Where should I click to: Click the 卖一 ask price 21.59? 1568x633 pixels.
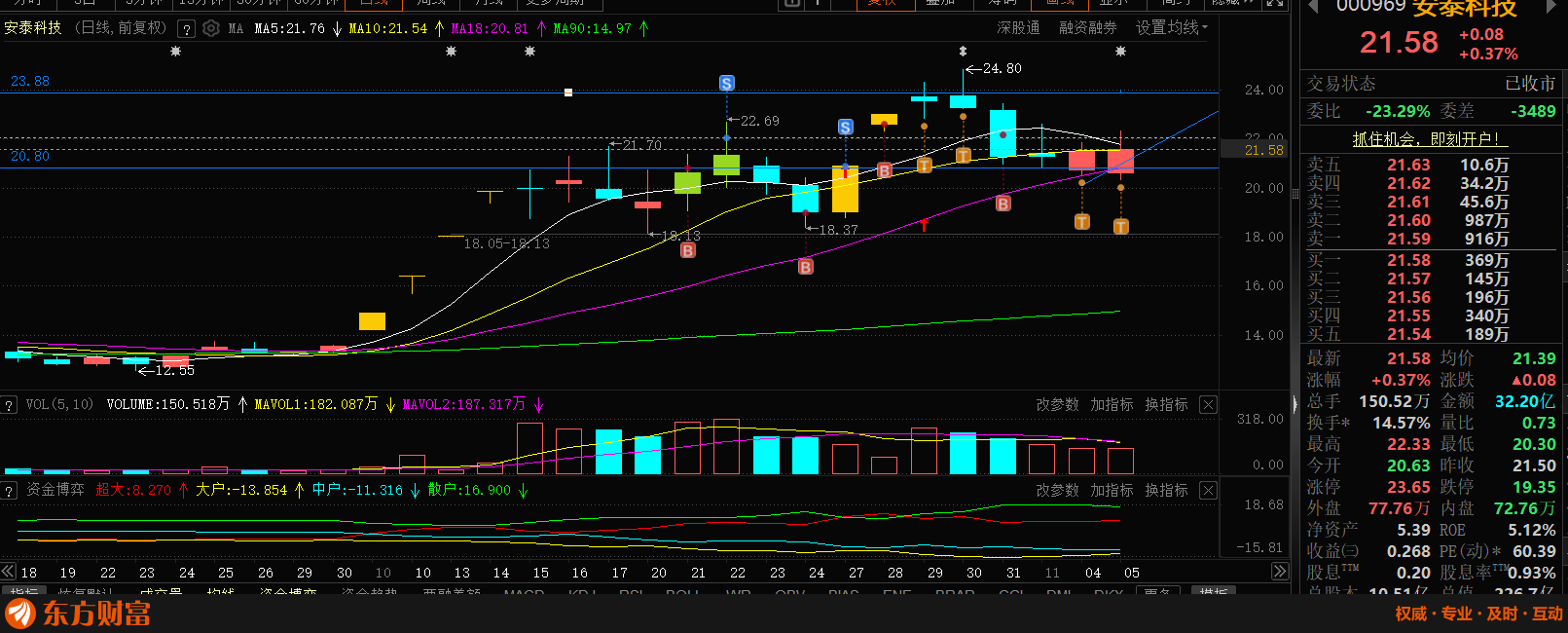pyautogui.click(x=1408, y=240)
